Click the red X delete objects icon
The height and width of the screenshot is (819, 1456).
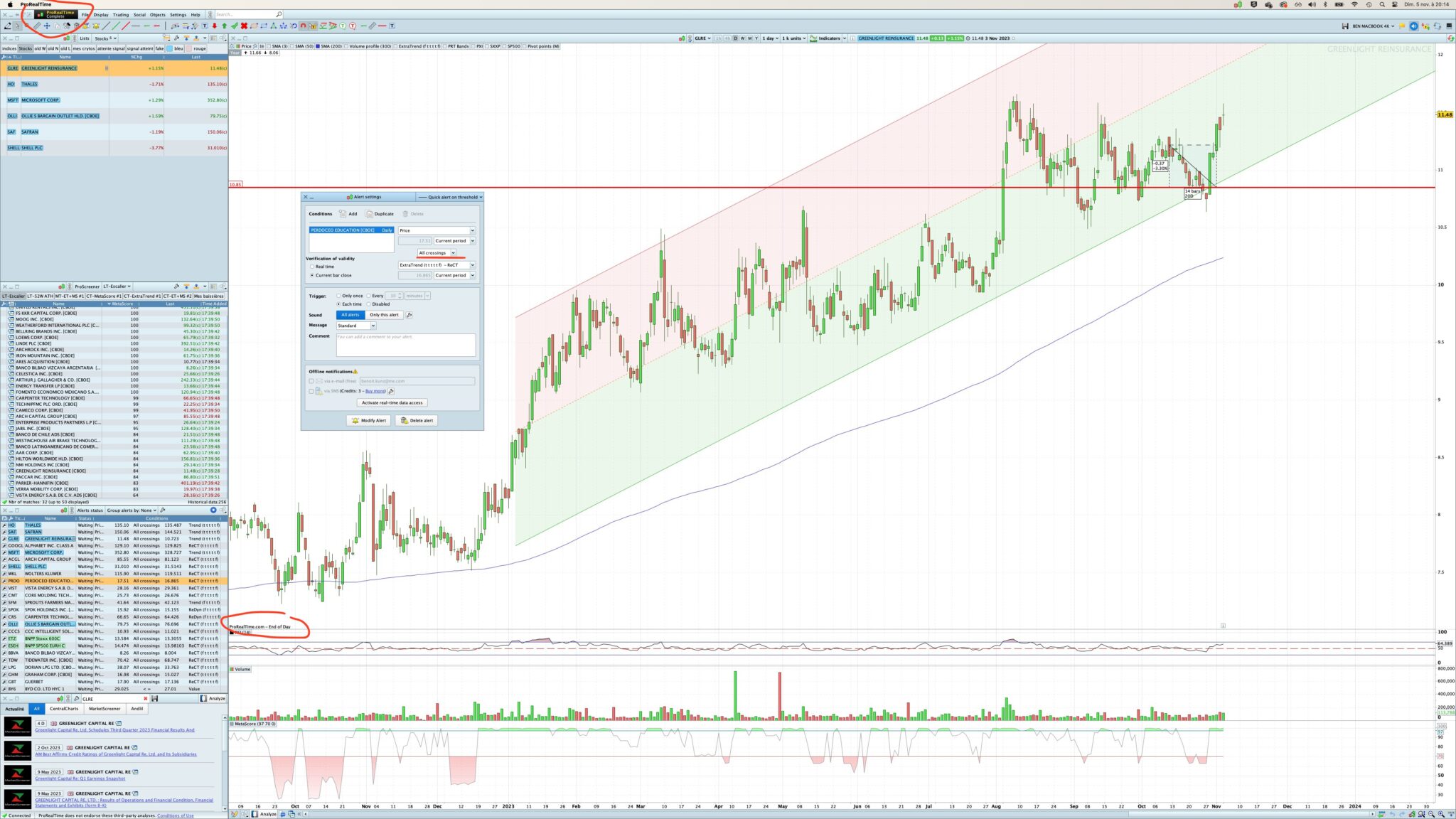click(244, 26)
